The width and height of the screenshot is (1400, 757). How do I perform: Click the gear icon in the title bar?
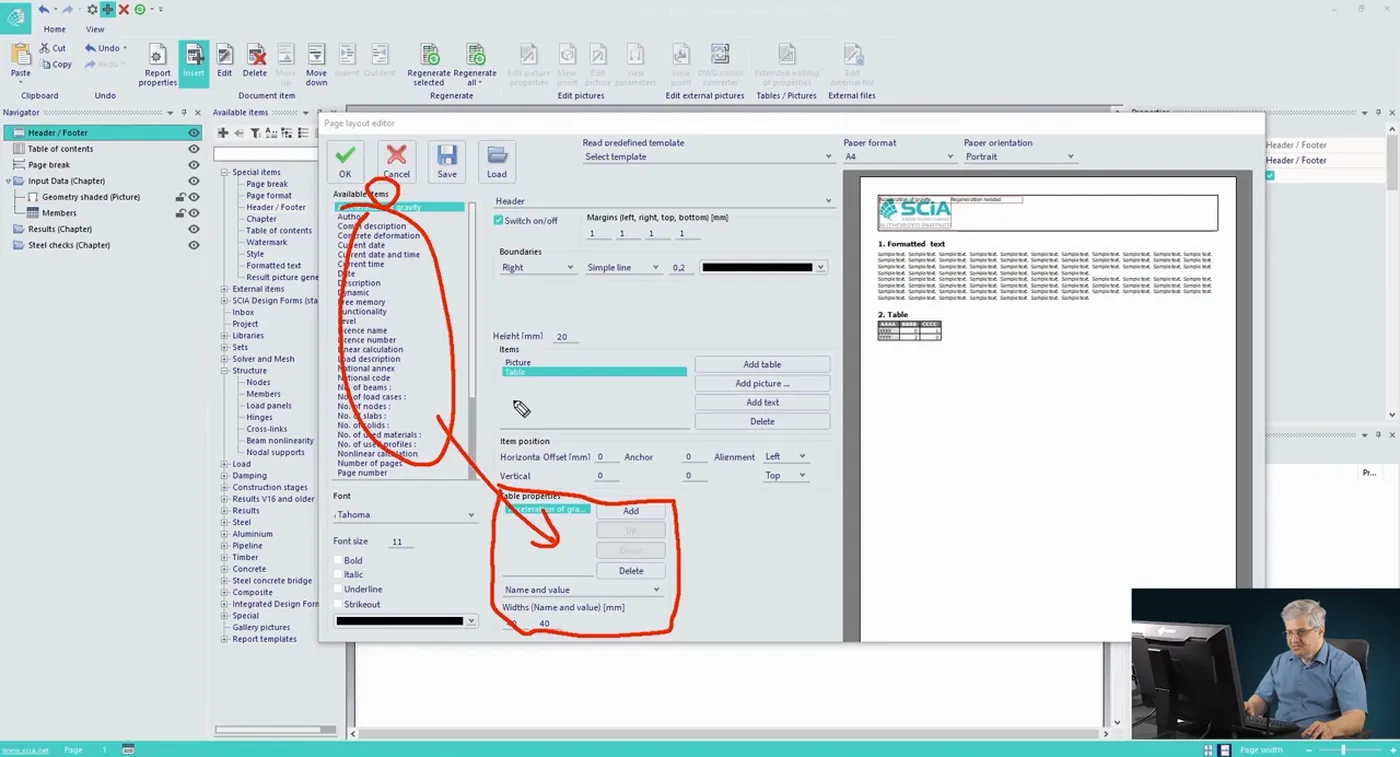tap(92, 9)
